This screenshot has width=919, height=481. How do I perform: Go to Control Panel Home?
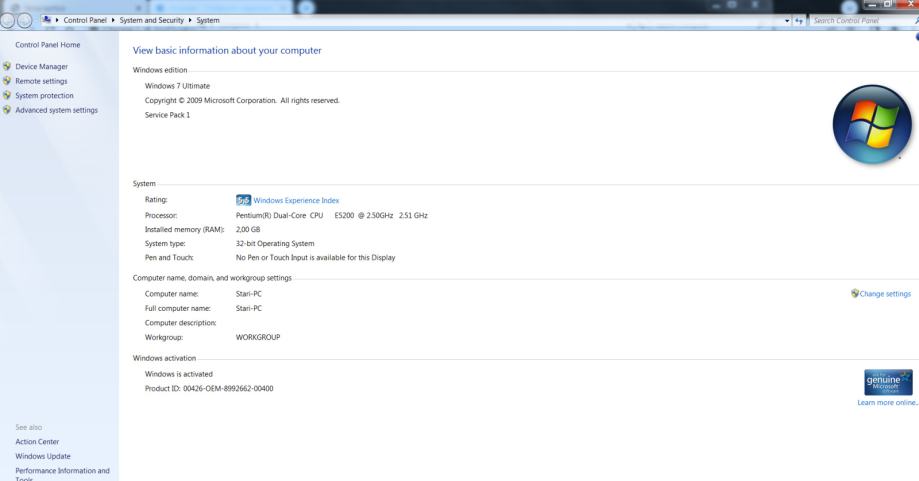[47, 45]
